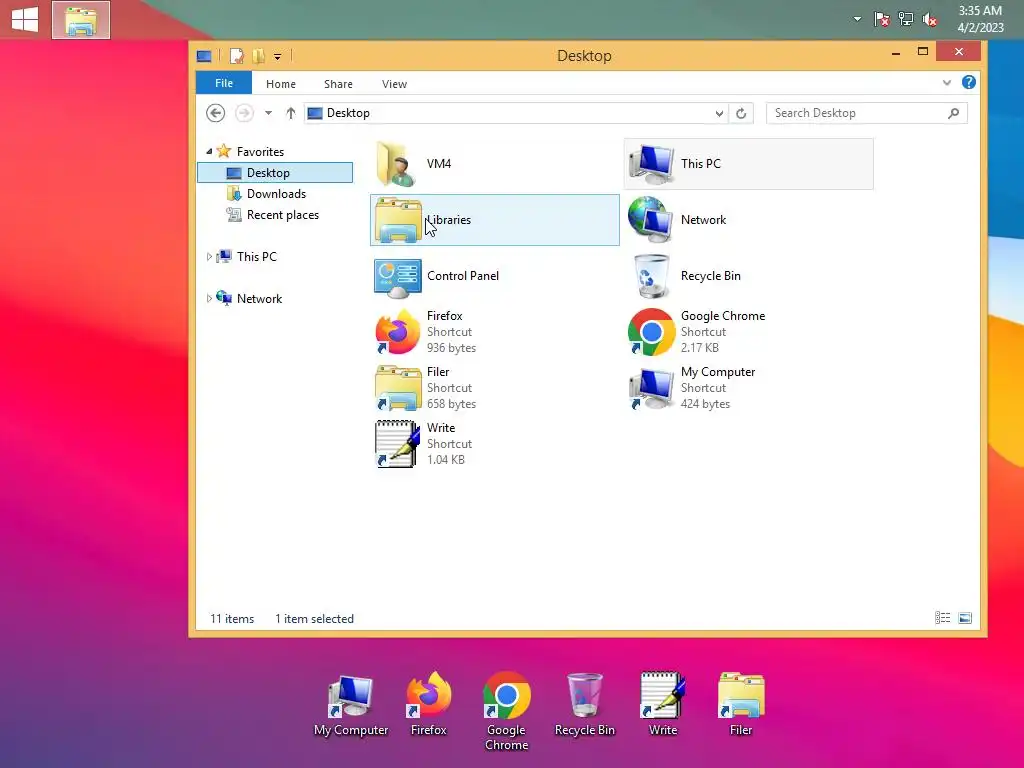
Task: Open the Share ribbon tab
Action: (x=338, y=84)
